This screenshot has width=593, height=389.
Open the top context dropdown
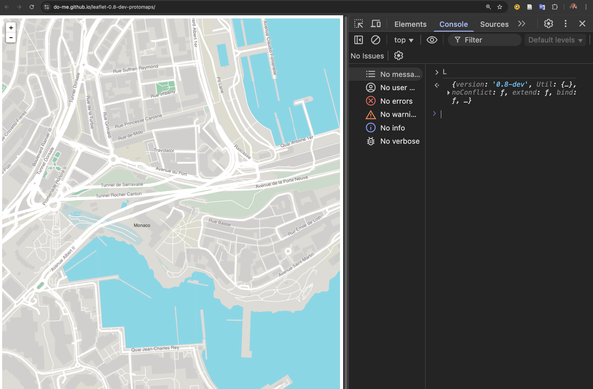[404, 40]
